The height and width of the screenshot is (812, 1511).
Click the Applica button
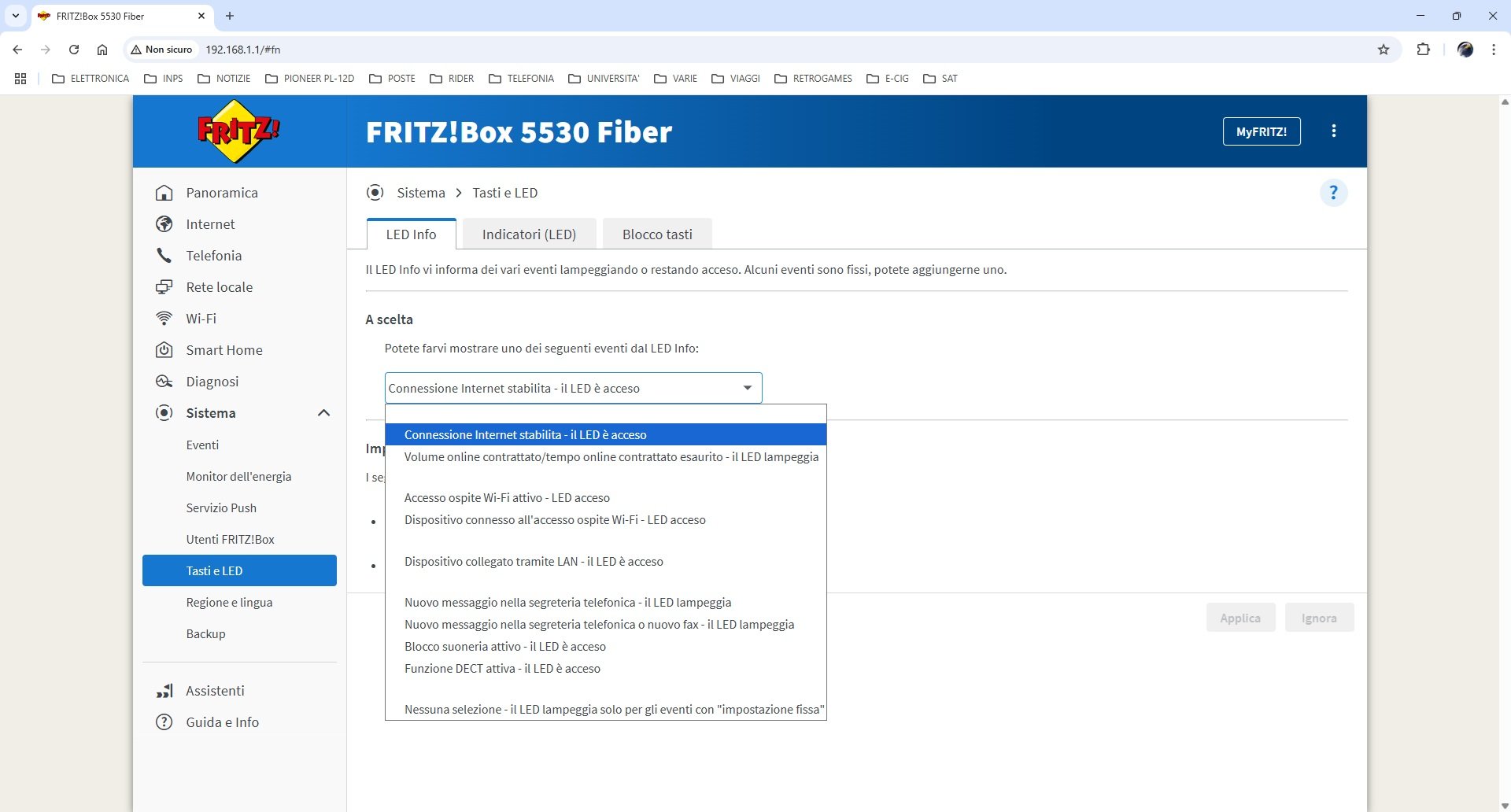(x=1240, y=618)
